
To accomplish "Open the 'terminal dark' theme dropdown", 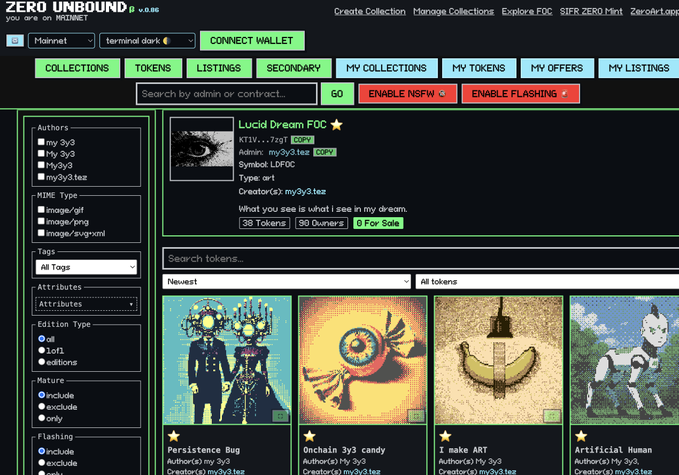I will pyautogui.click(x=147, y=41).
